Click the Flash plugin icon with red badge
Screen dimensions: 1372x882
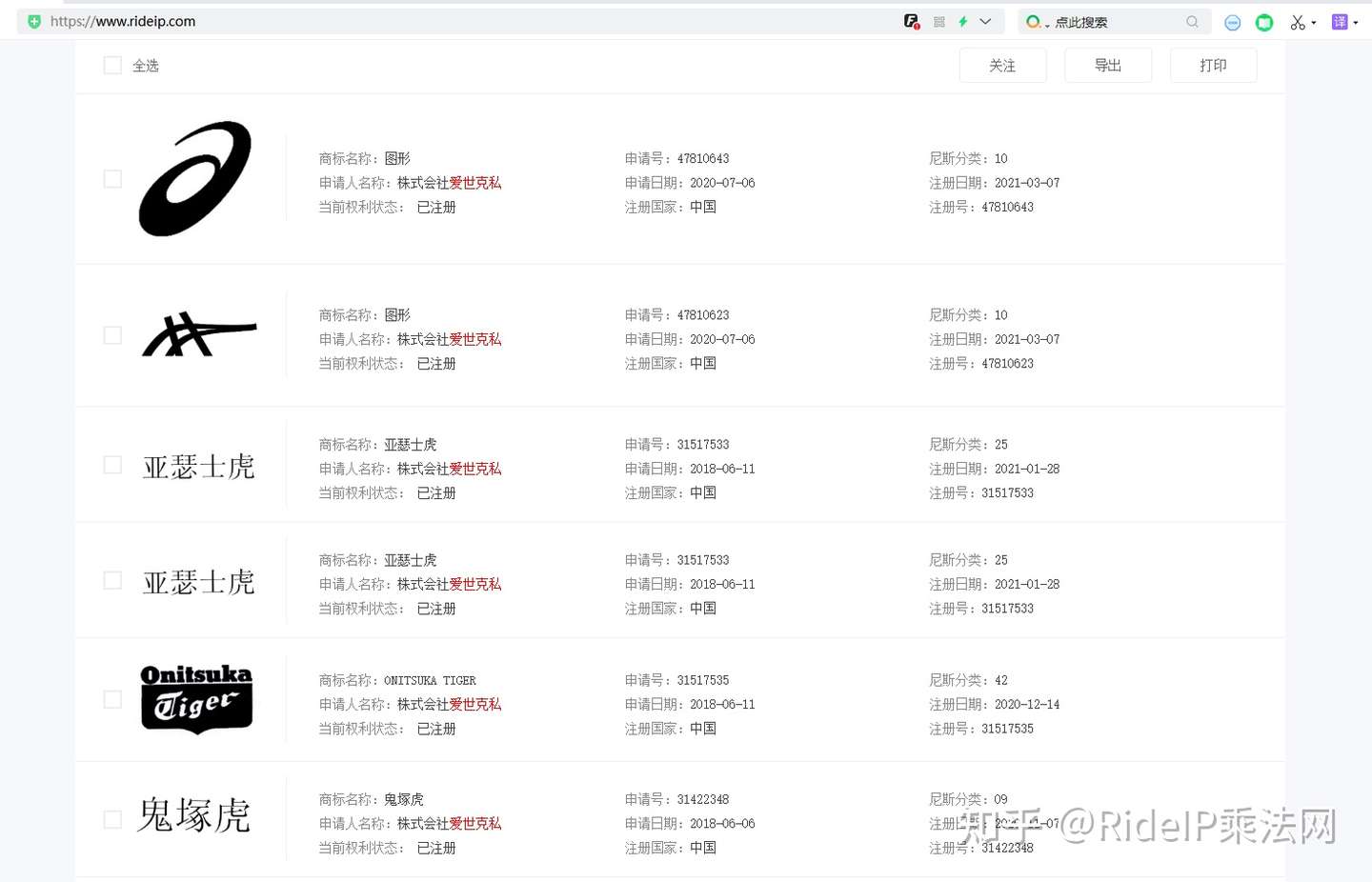point(912,21)
